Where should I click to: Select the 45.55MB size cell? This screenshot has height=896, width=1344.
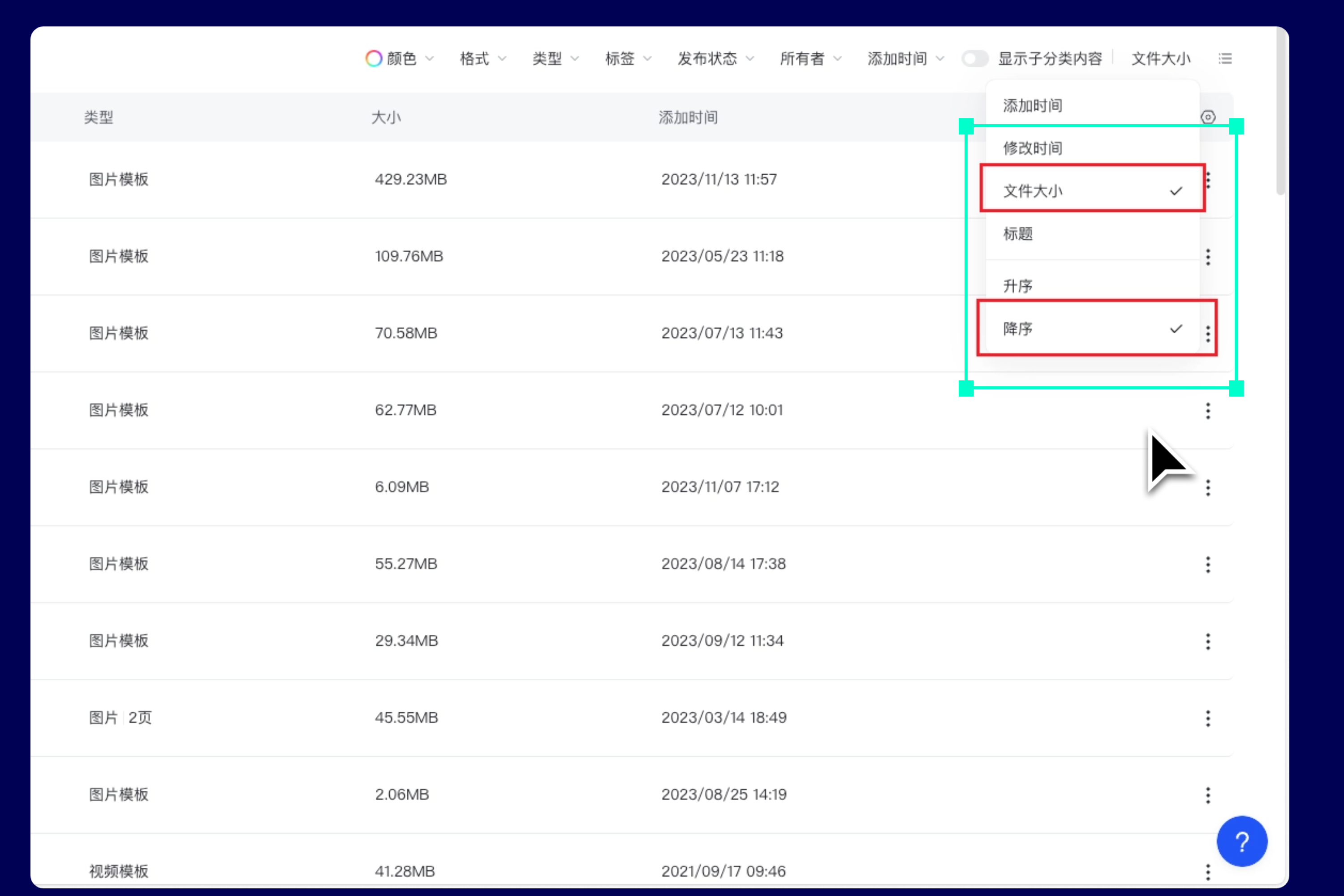coord(406,717)
